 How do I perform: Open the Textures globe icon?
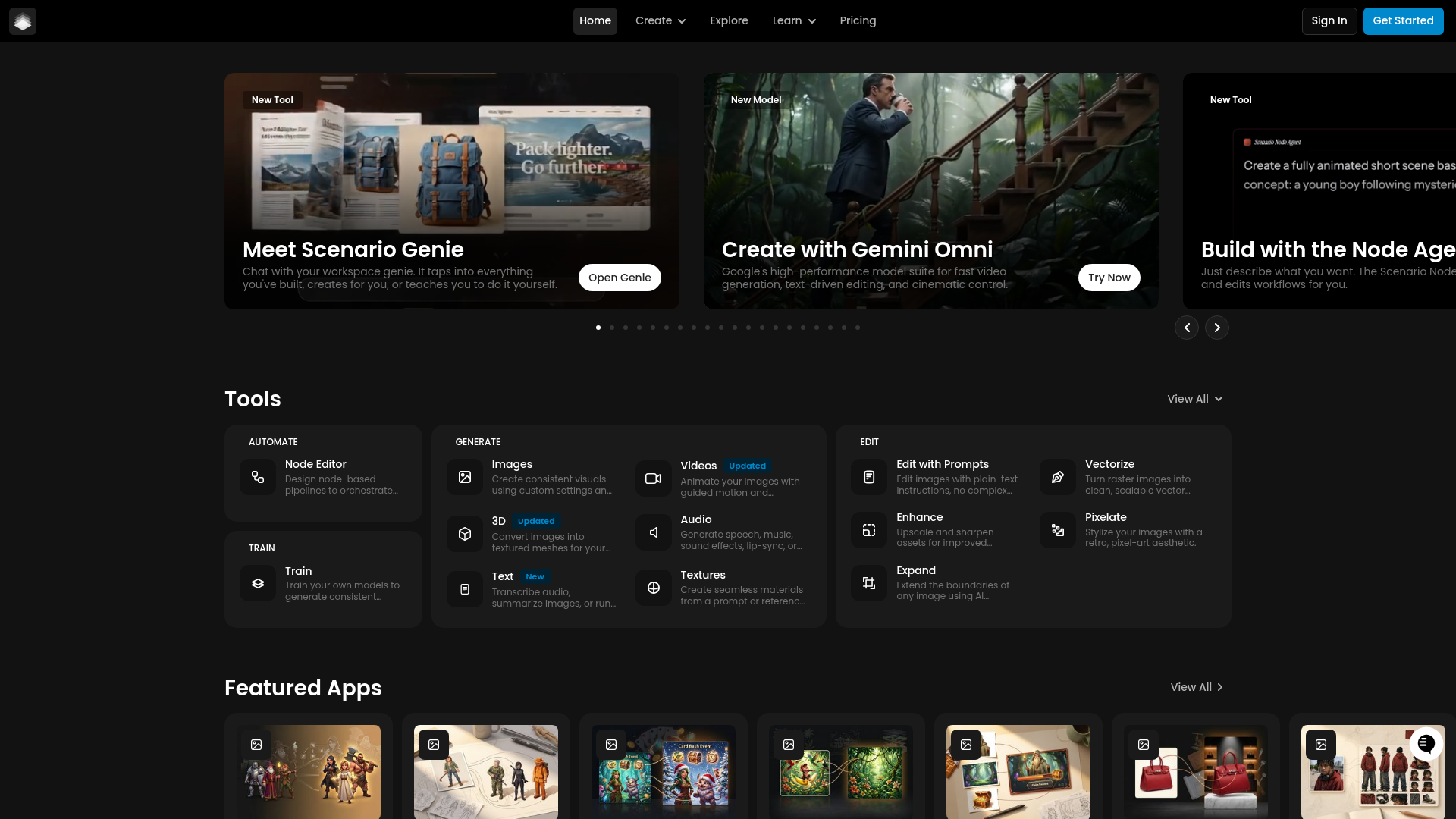click(x=654, y=588)
